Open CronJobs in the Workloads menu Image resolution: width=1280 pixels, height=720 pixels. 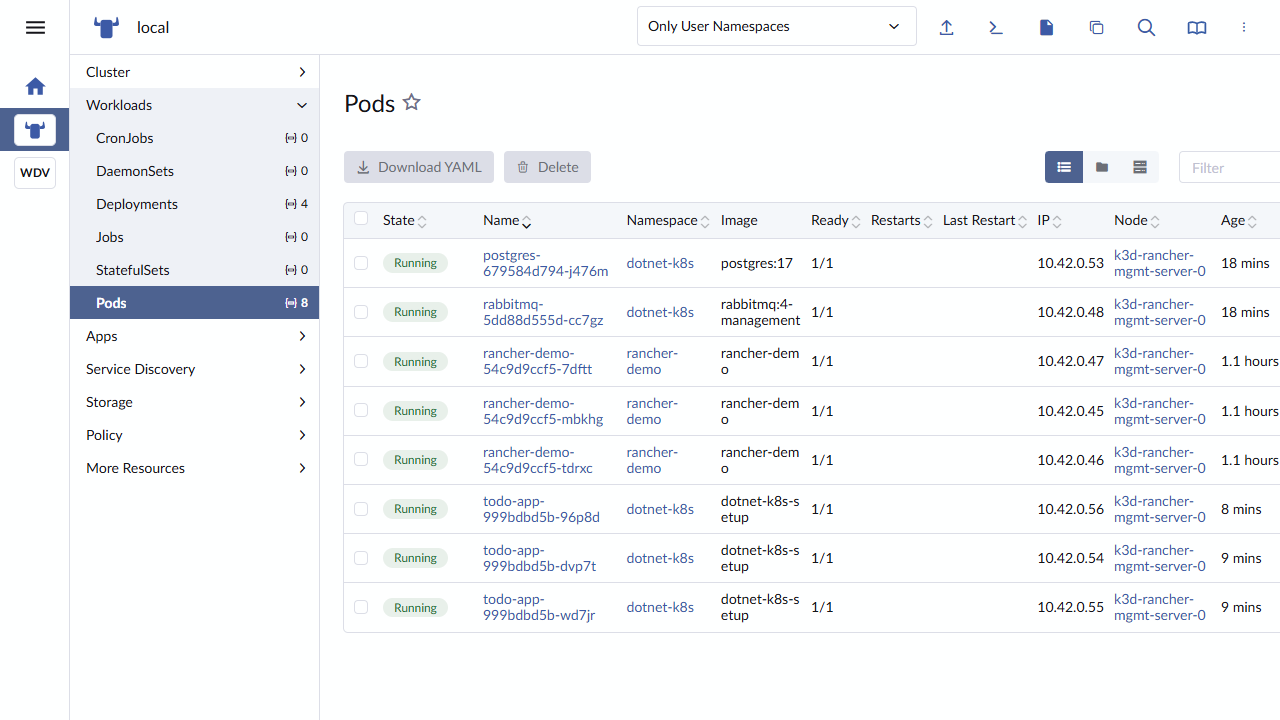pos(194,138)
